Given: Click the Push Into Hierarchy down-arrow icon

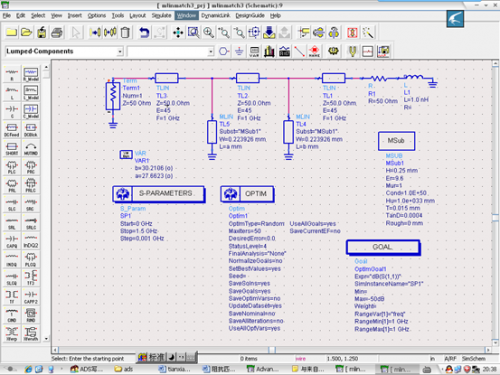Looking at the screenshot, I should [x=269, y=32].
